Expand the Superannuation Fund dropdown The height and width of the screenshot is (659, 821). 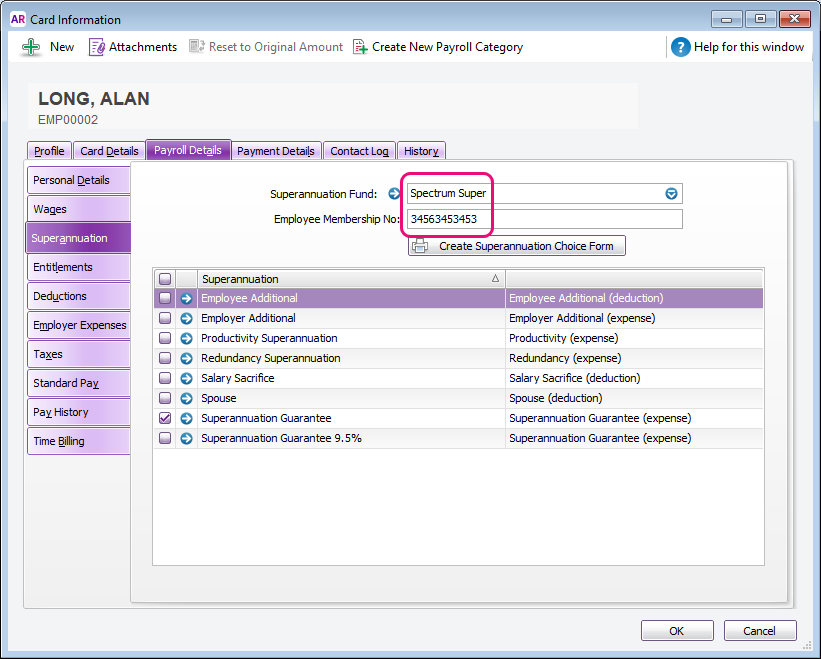(672, 194)
